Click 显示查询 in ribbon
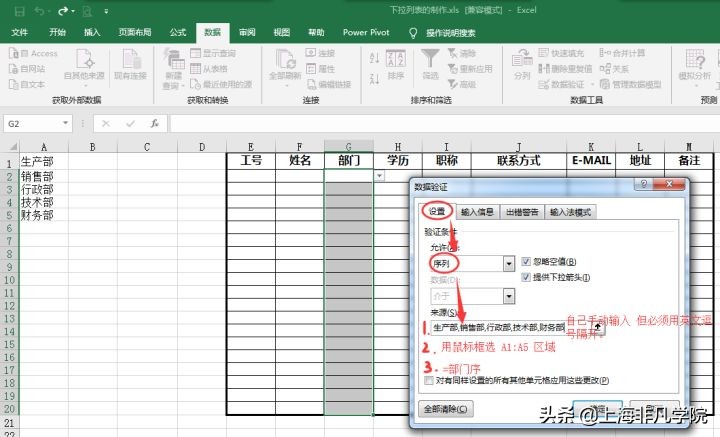 [x=213, y=53]
